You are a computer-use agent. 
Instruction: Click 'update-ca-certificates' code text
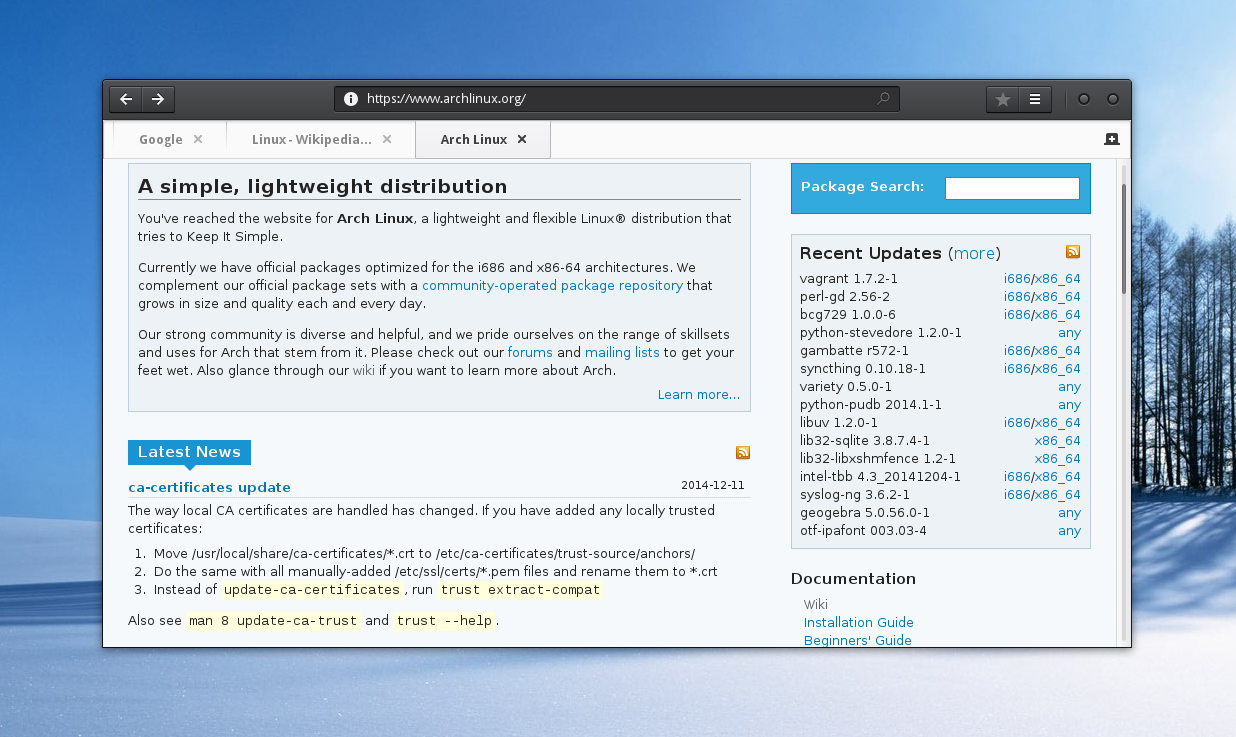[312, 590]
